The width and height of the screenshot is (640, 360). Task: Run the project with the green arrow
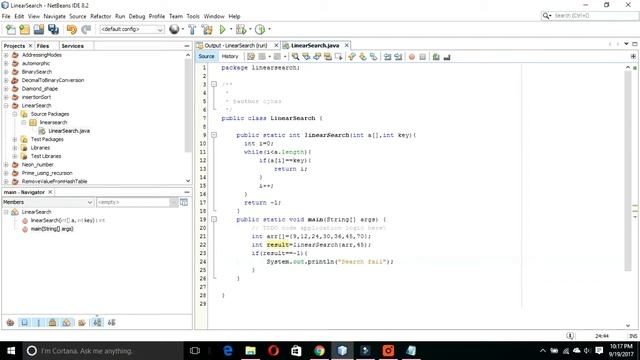tap(222, 29)
